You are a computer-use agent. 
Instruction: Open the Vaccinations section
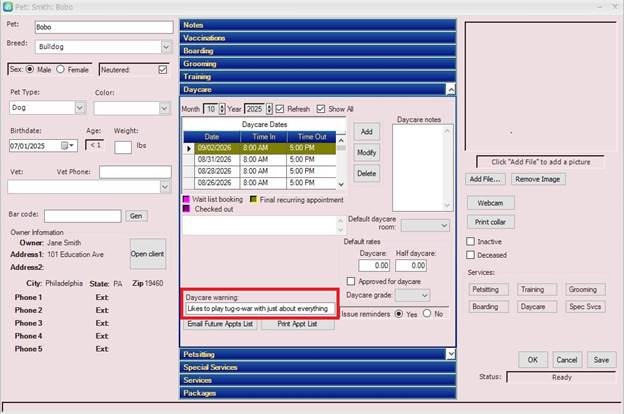[x=318, y=37]
